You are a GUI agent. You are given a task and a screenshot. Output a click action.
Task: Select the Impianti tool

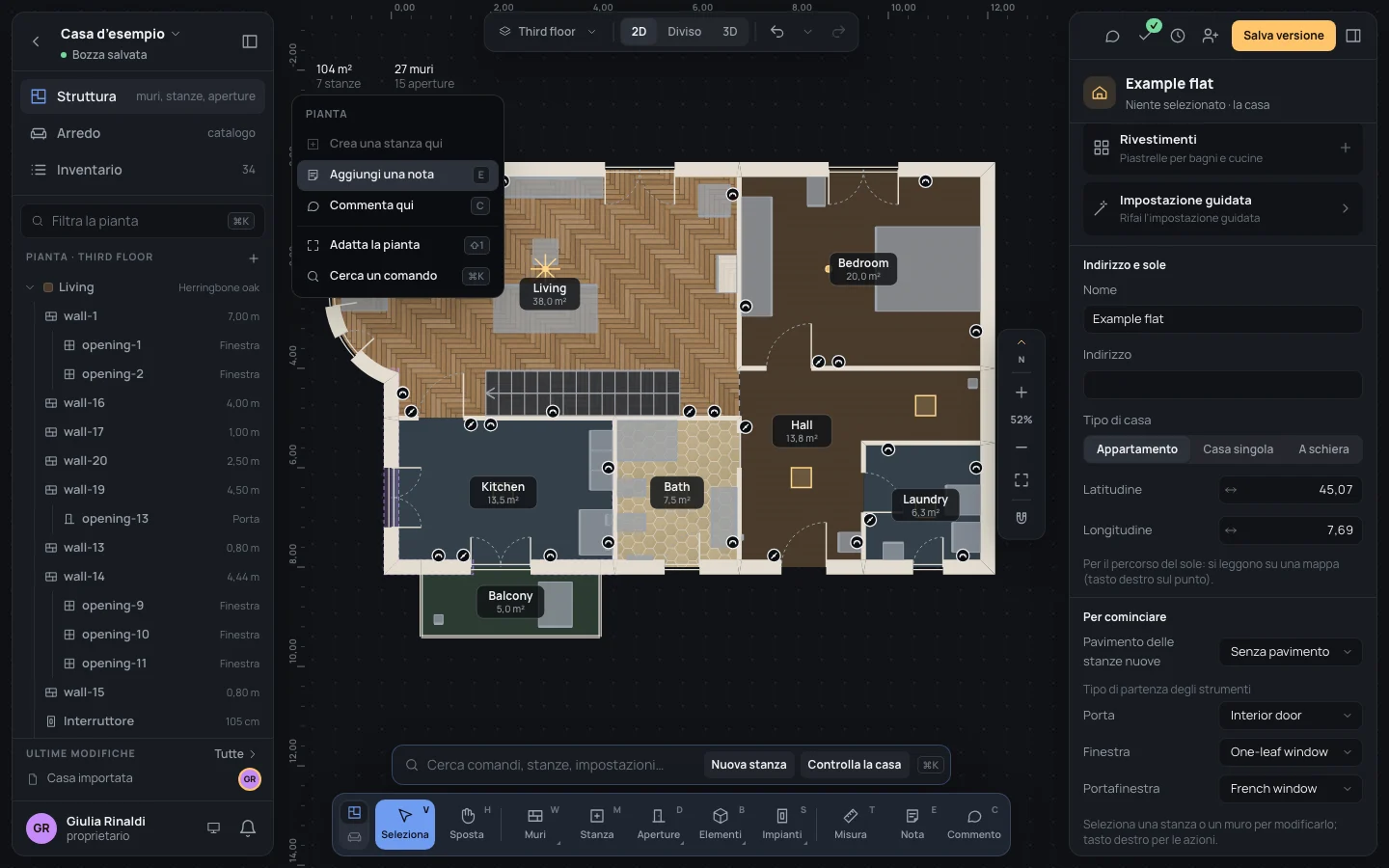click(x=782, y=825)
